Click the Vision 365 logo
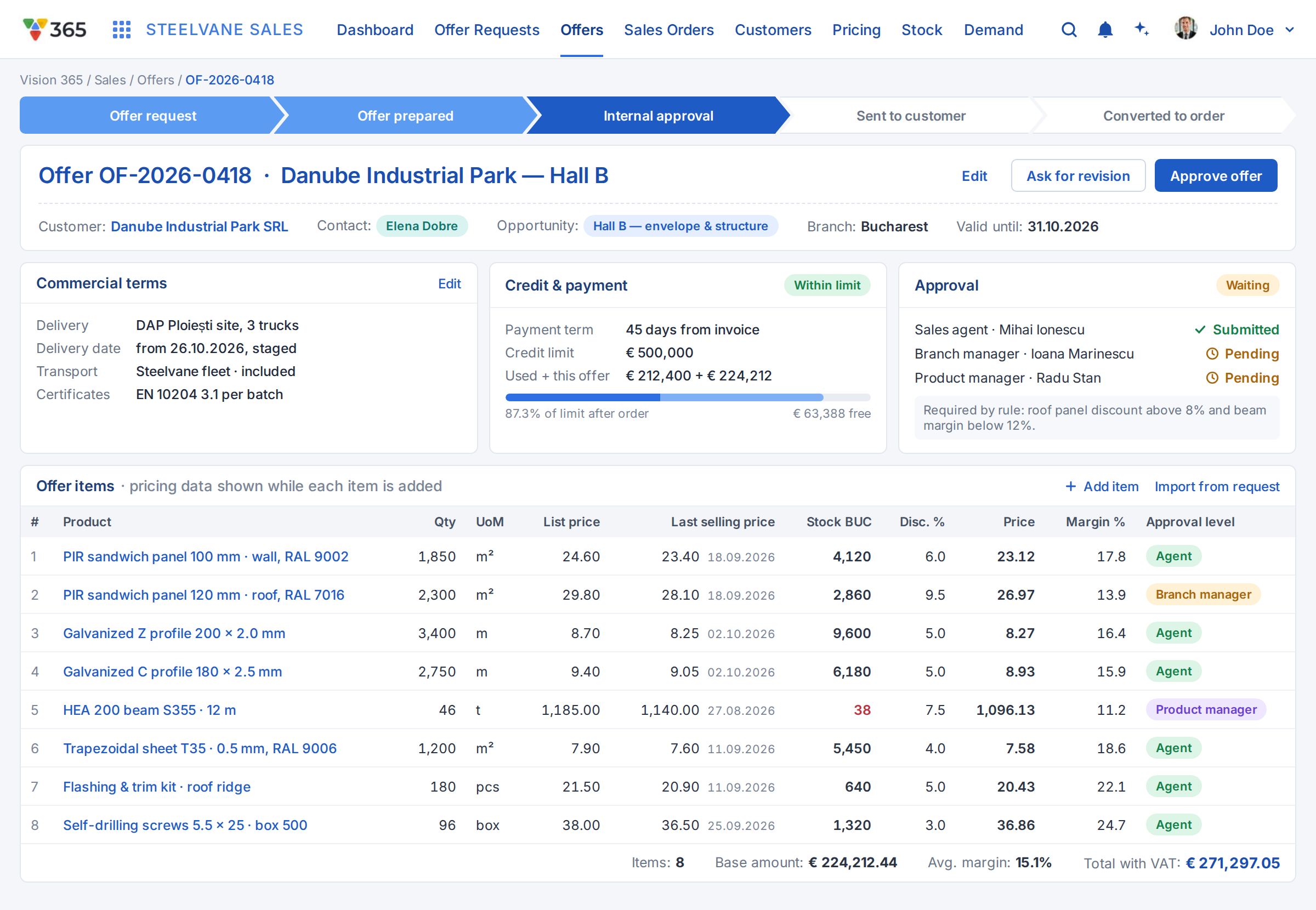The image size is (1316, 910). click(x=55, y=30)
